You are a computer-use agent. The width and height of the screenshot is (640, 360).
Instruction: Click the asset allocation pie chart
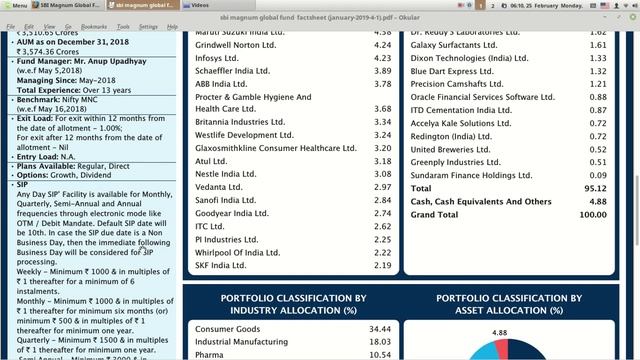click(507, 349)
